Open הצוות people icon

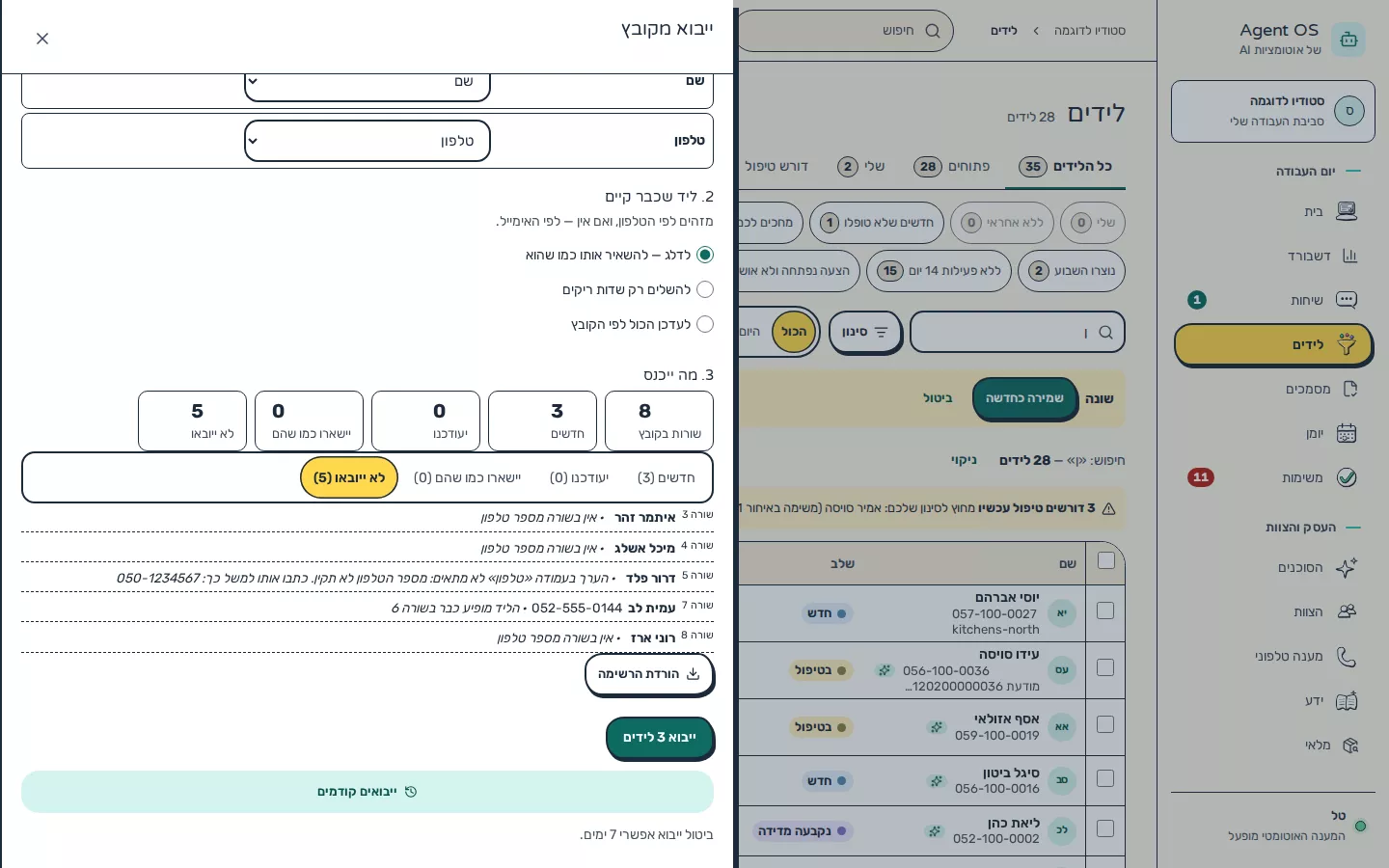pos(1347,611)
